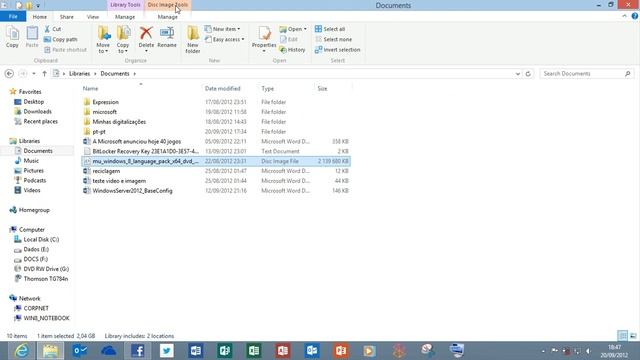Select the pt-pt folder
This screenshot has height=360, width=640.
(x=99, y=132)
